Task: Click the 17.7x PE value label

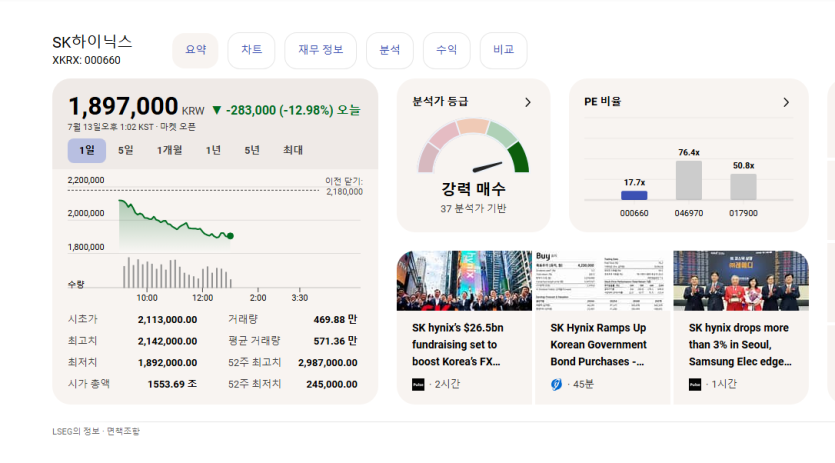Action: 634,182
